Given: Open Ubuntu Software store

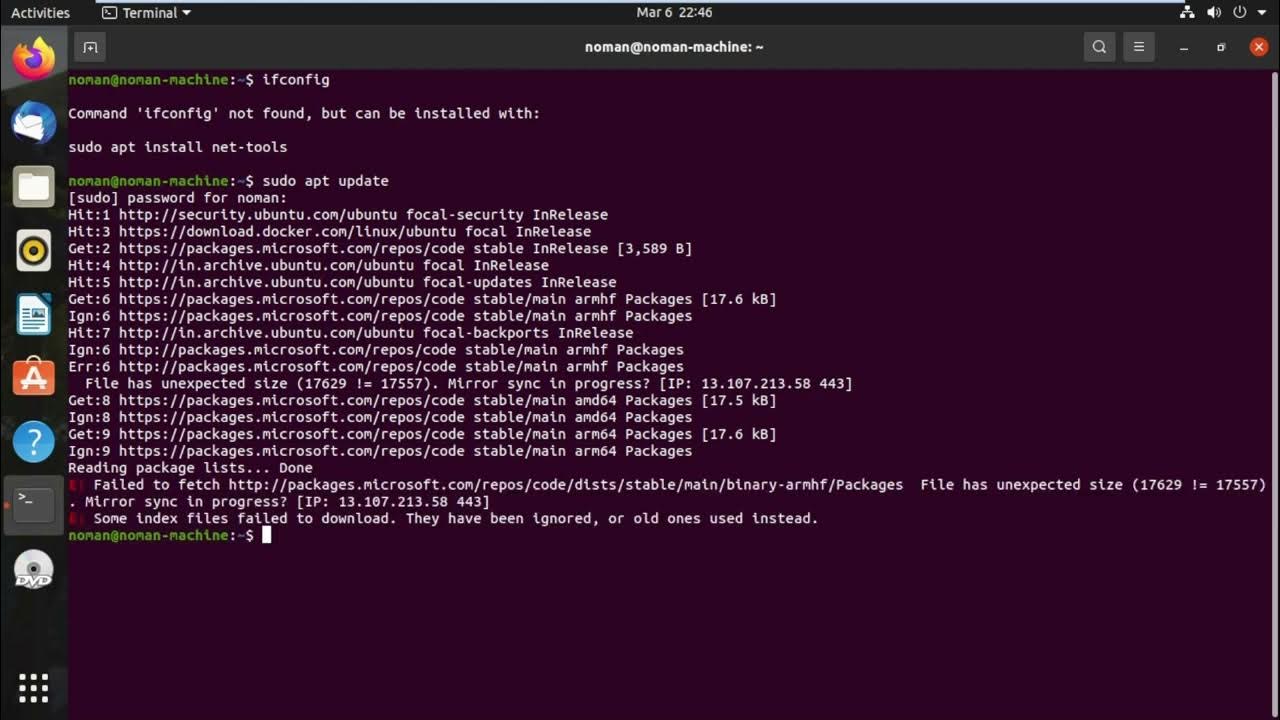Looking at the screenshot, I should pos(34,378).
